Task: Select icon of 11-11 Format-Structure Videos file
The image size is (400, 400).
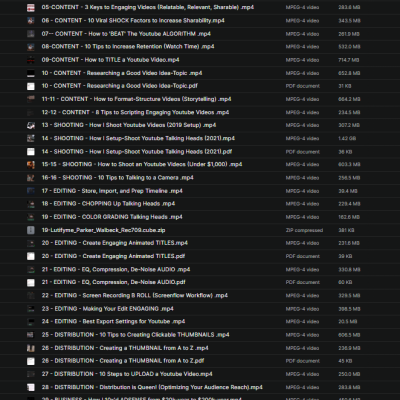Action: 31,99
